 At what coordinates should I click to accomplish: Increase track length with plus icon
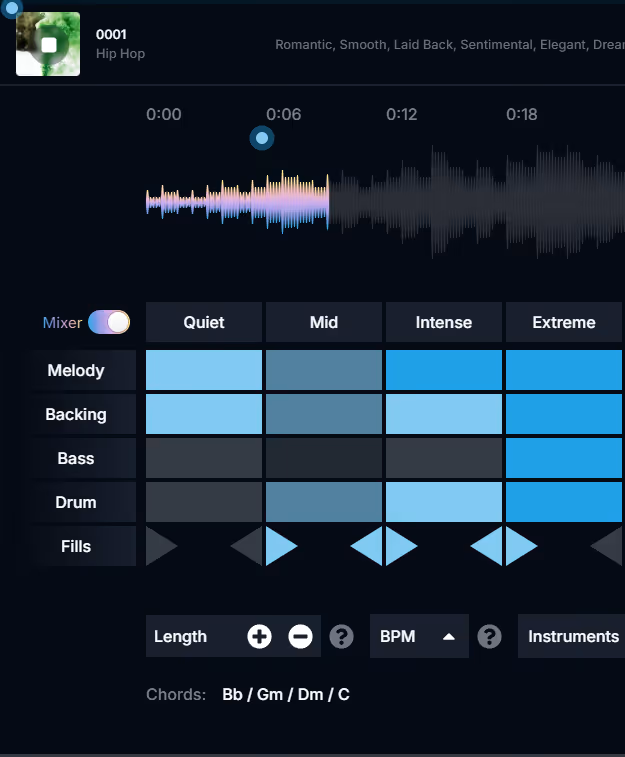(x=260, y=636)
